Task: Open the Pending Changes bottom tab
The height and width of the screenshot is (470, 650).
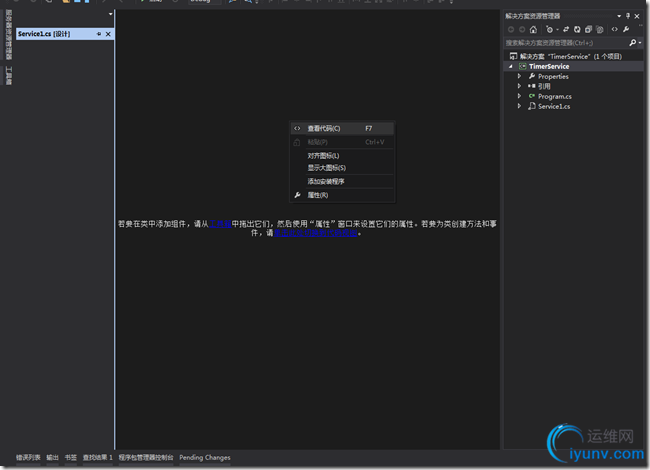Action: (x=205, y=458)
